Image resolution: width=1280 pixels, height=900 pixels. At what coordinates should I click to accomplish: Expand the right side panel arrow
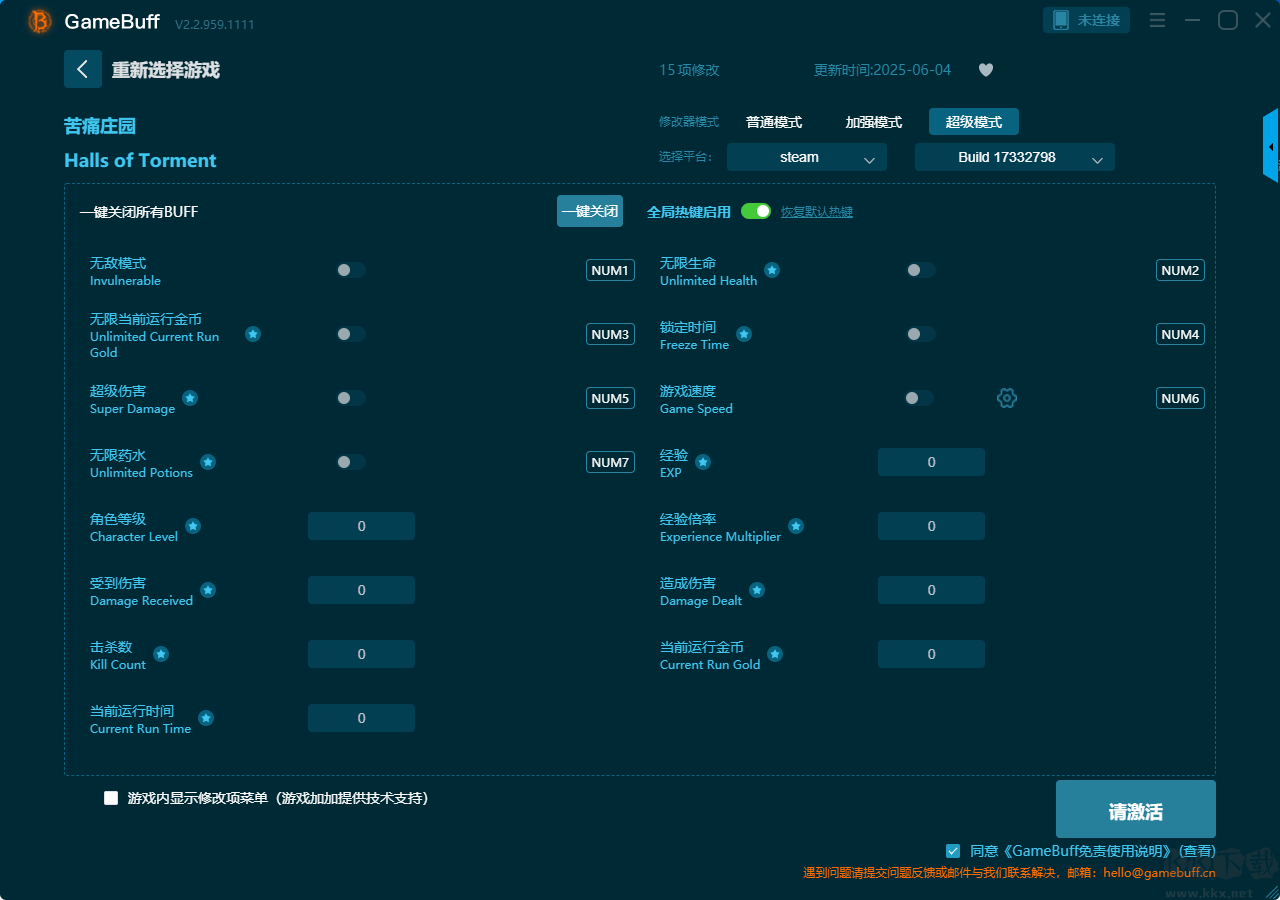click(1271, 147)
